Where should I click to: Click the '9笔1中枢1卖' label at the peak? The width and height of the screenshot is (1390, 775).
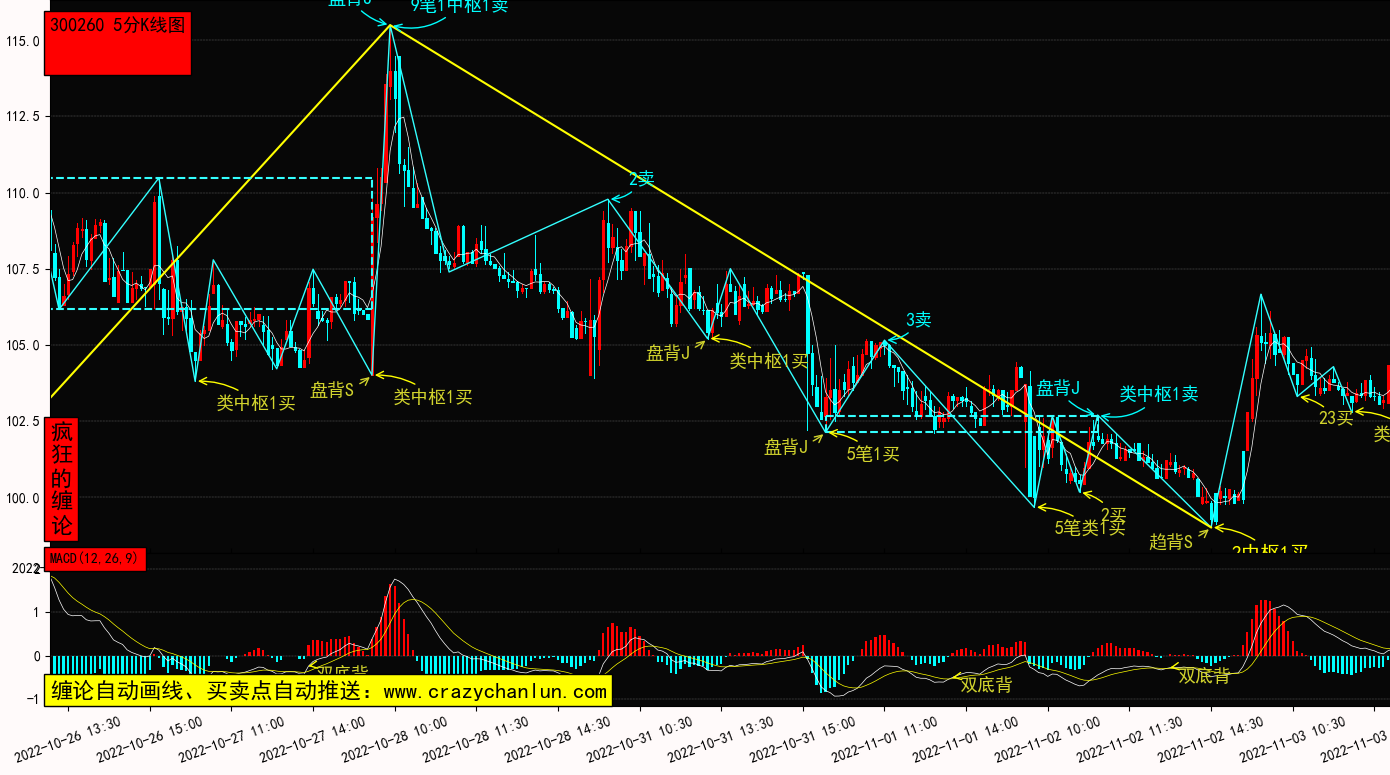459,6
